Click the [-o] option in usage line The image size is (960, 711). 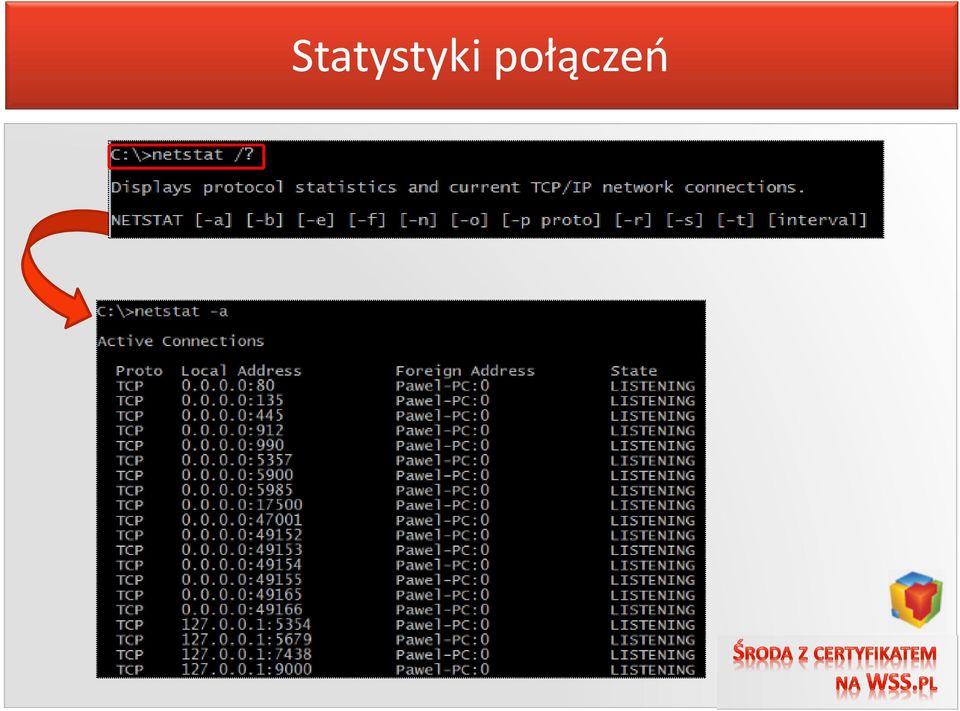[470, 220]
